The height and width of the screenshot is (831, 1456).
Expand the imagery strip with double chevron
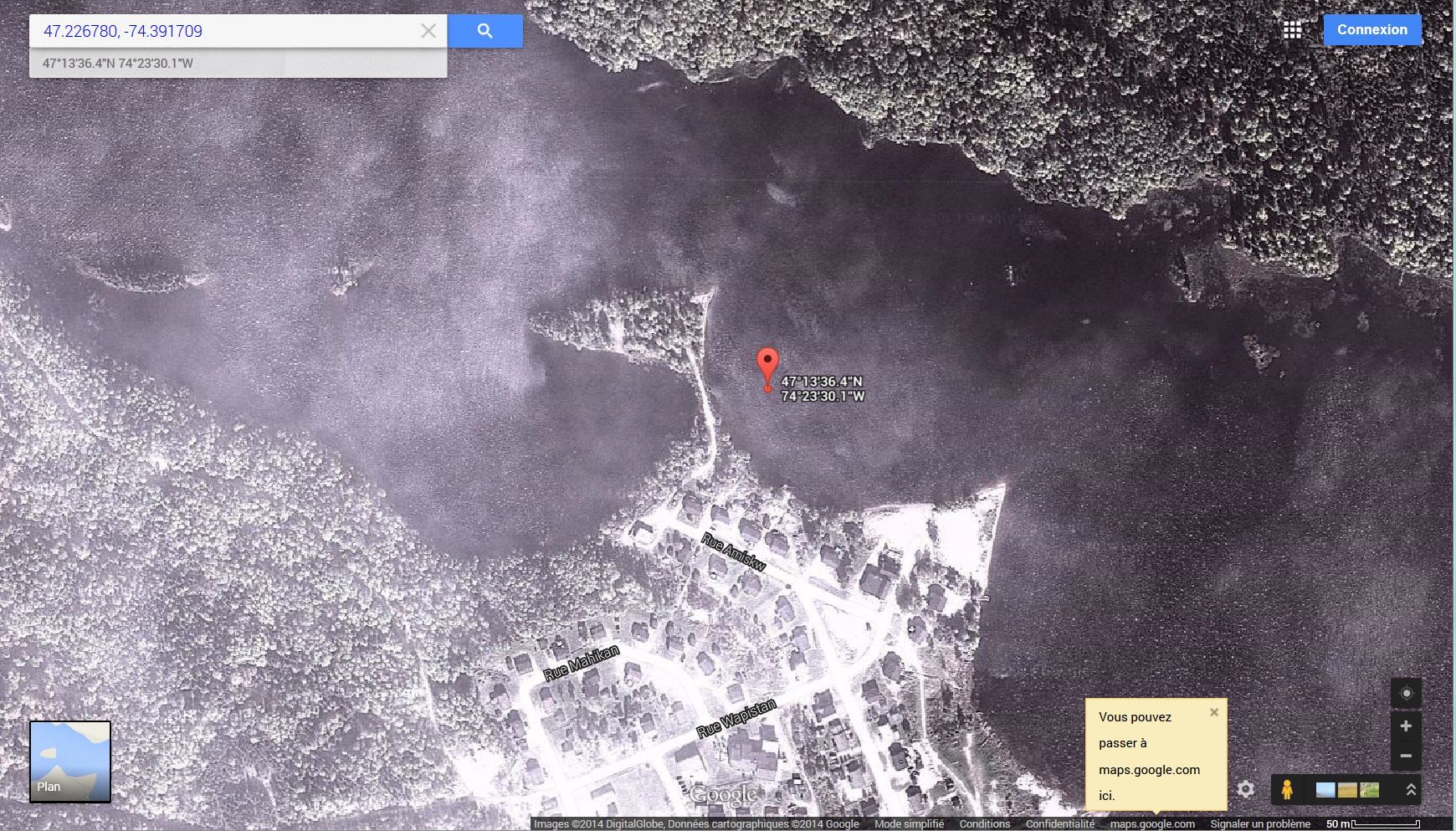(1411, 789)
